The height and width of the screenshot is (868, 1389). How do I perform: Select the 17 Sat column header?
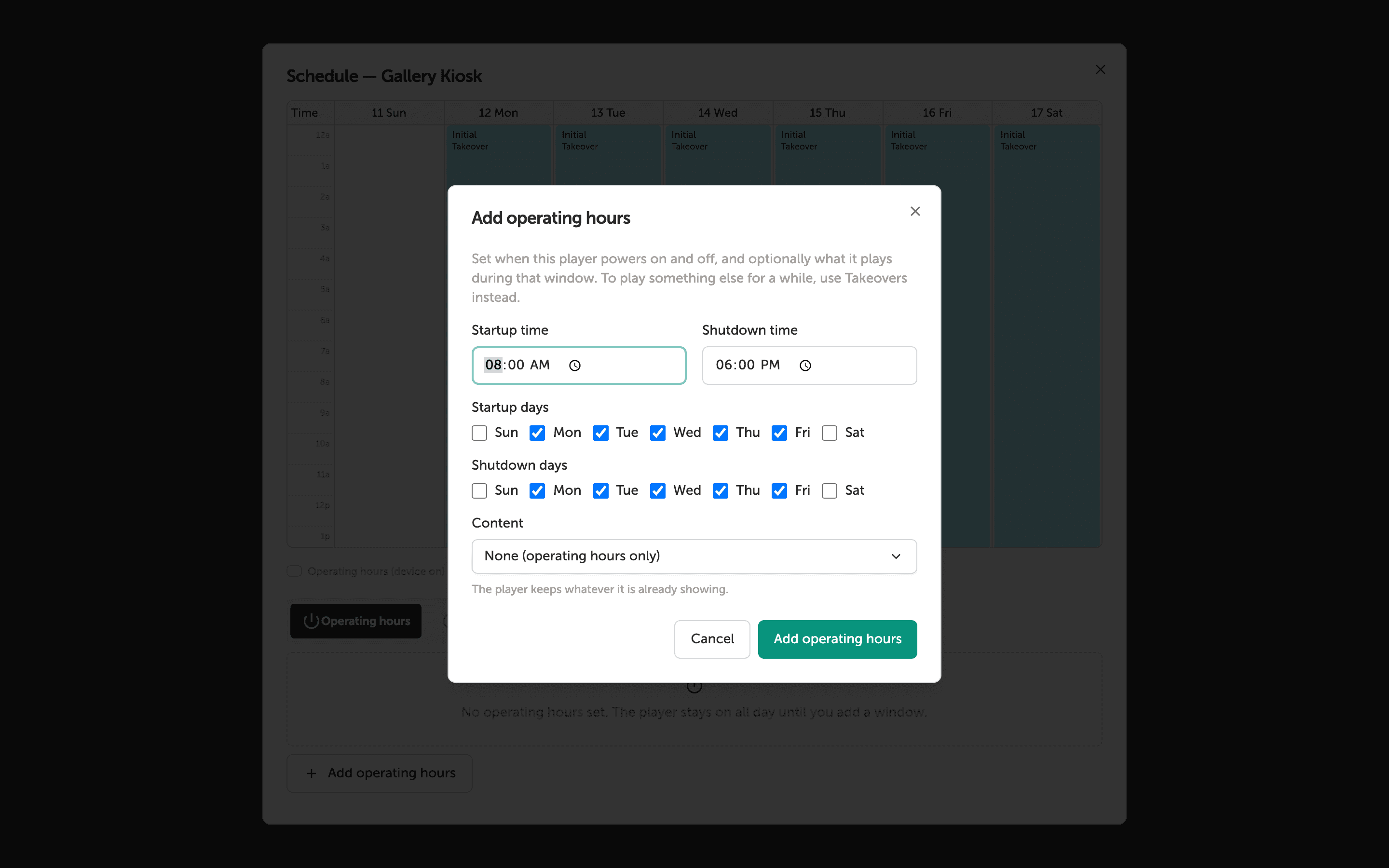tap(1047, 112)
